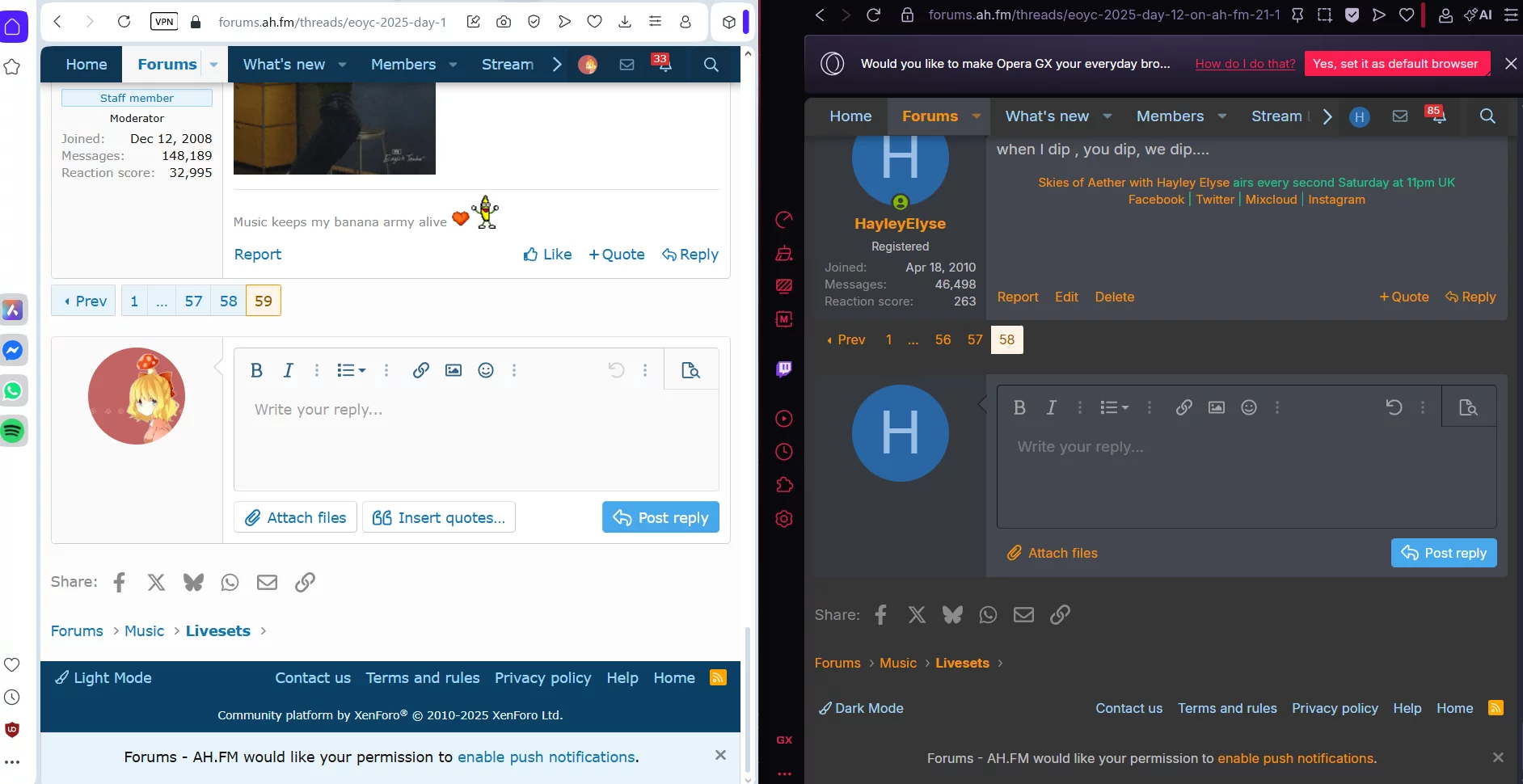The height and width of the screenshot is (784, 1523).
Task: Toggle Dark Mode style in right forum
Action: [x=861, y=708]
